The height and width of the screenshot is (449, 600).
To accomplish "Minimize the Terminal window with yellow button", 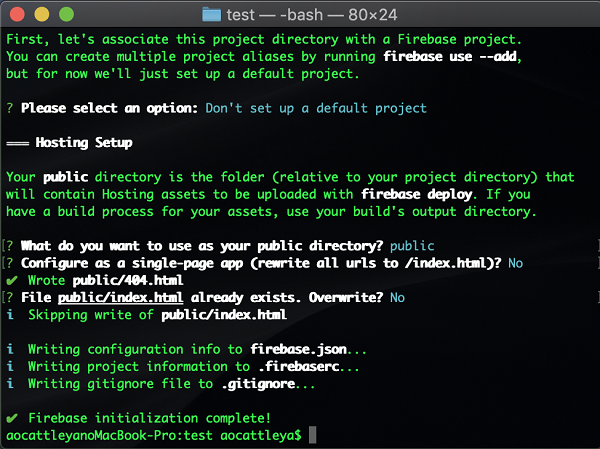I will pyautogui.click(x=42, y=14).
